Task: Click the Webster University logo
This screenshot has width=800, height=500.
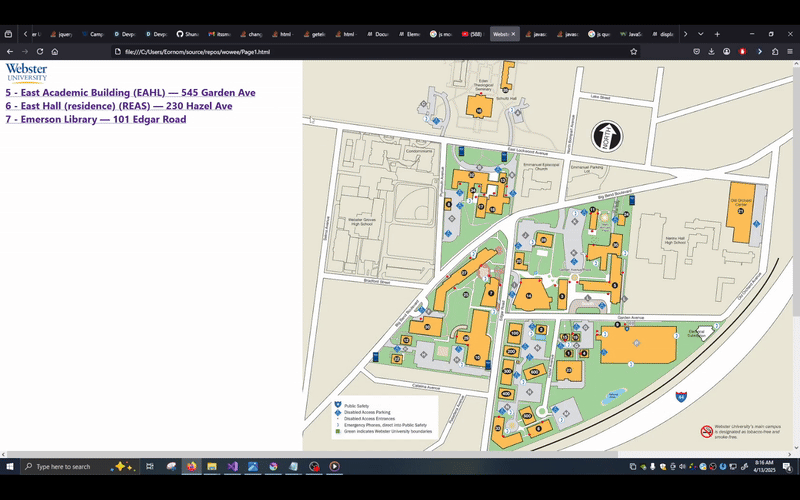Action: (27, 73)
